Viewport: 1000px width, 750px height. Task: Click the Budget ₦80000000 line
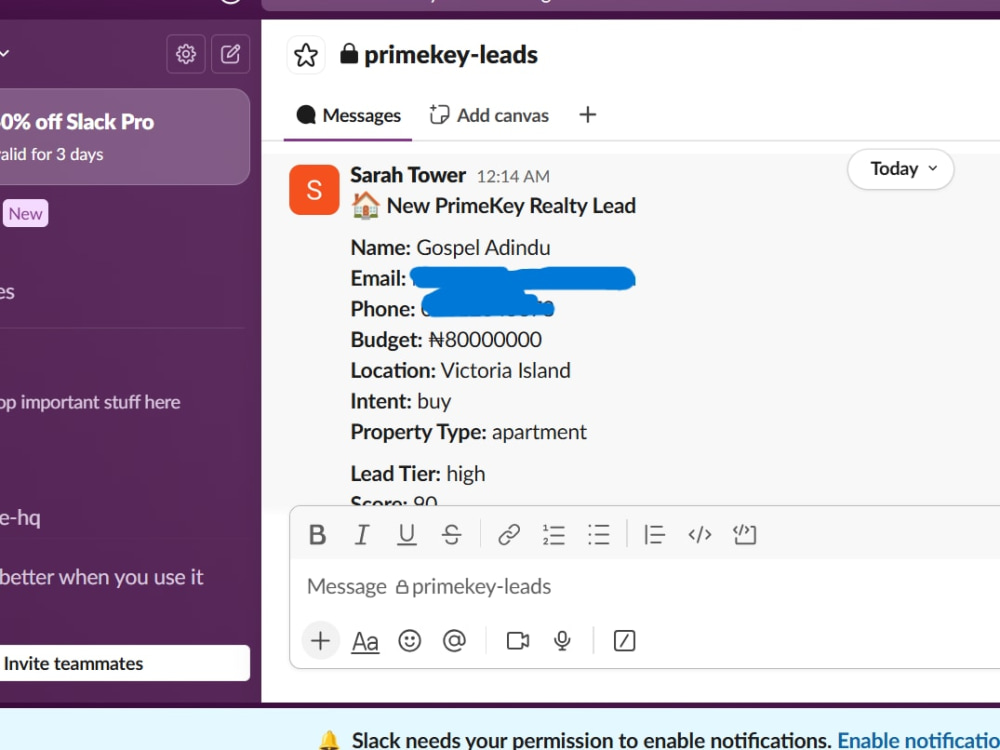pyautogui.click(x=446, y=340)
